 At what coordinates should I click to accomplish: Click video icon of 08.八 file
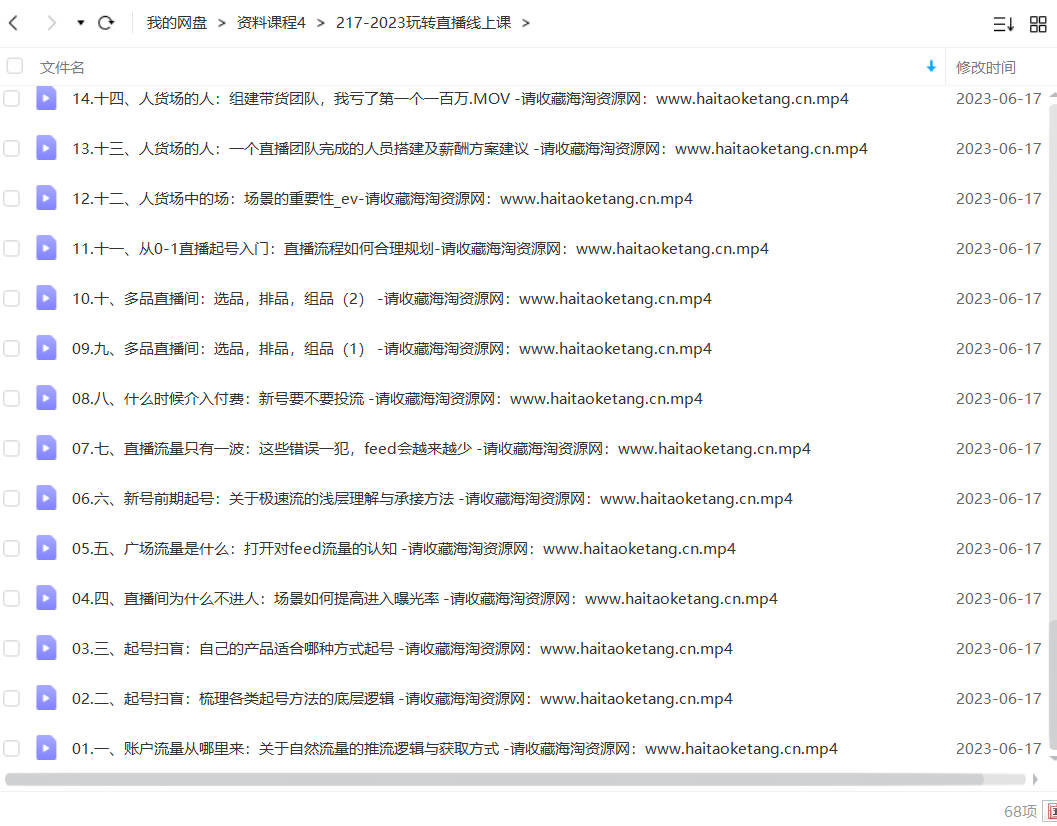point(46,399)
